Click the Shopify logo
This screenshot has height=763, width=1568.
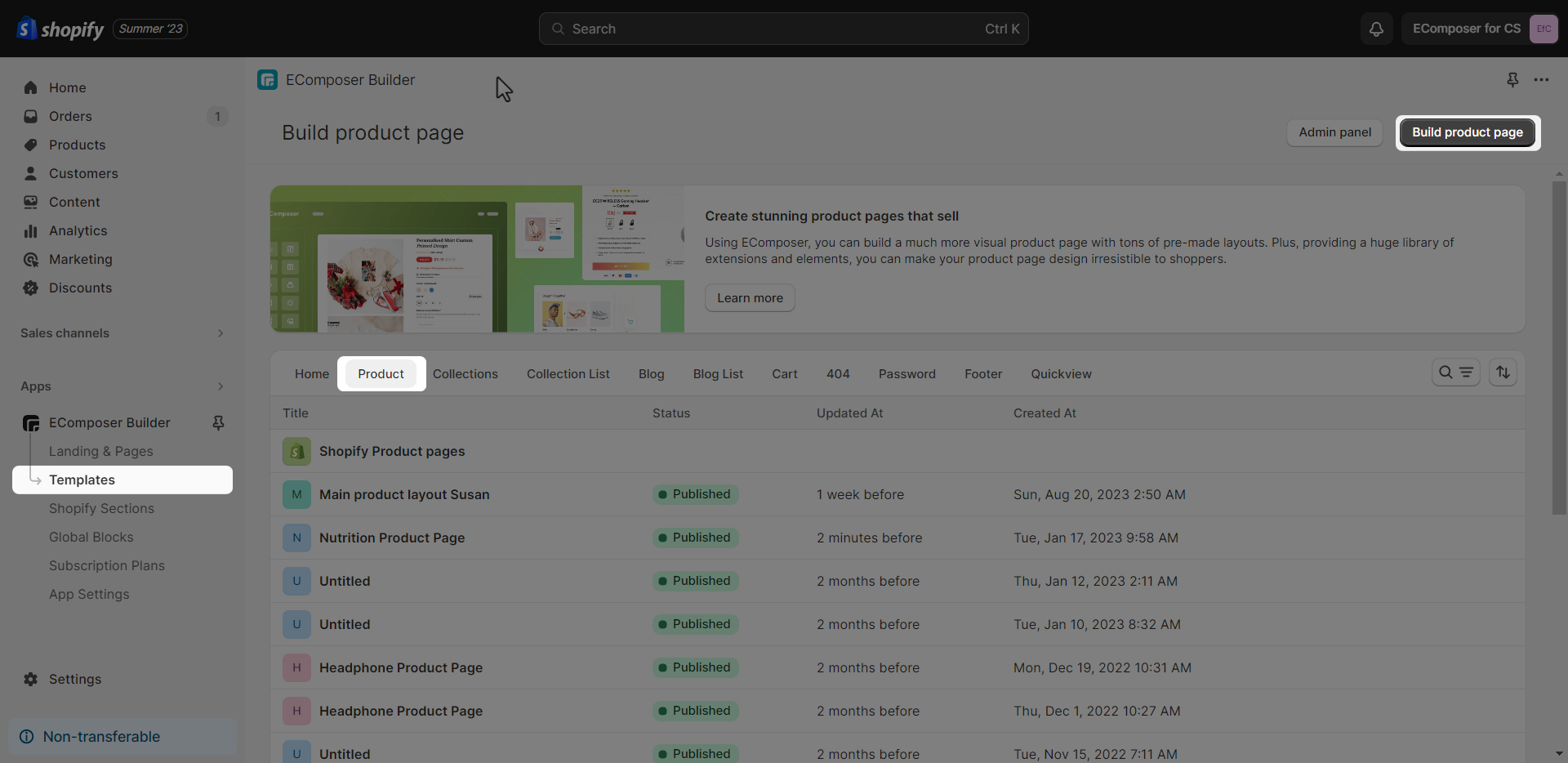[x=60, y=29]
